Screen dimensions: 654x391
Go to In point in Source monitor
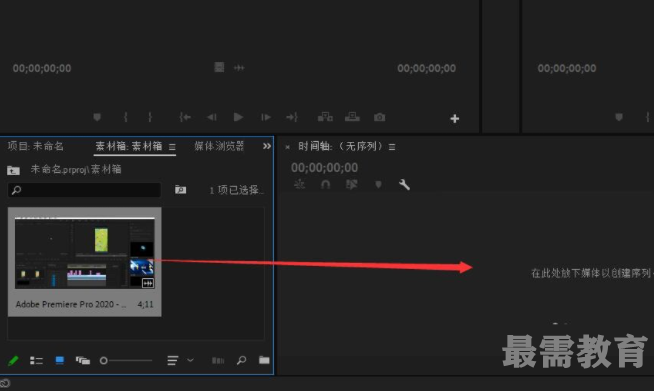click(185, 117)
